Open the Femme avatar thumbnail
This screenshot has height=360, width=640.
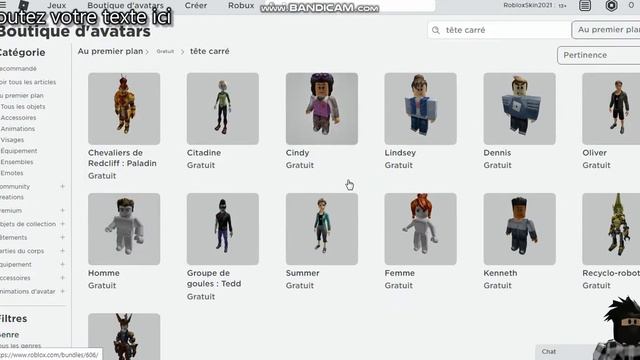(x=420, y=229)
